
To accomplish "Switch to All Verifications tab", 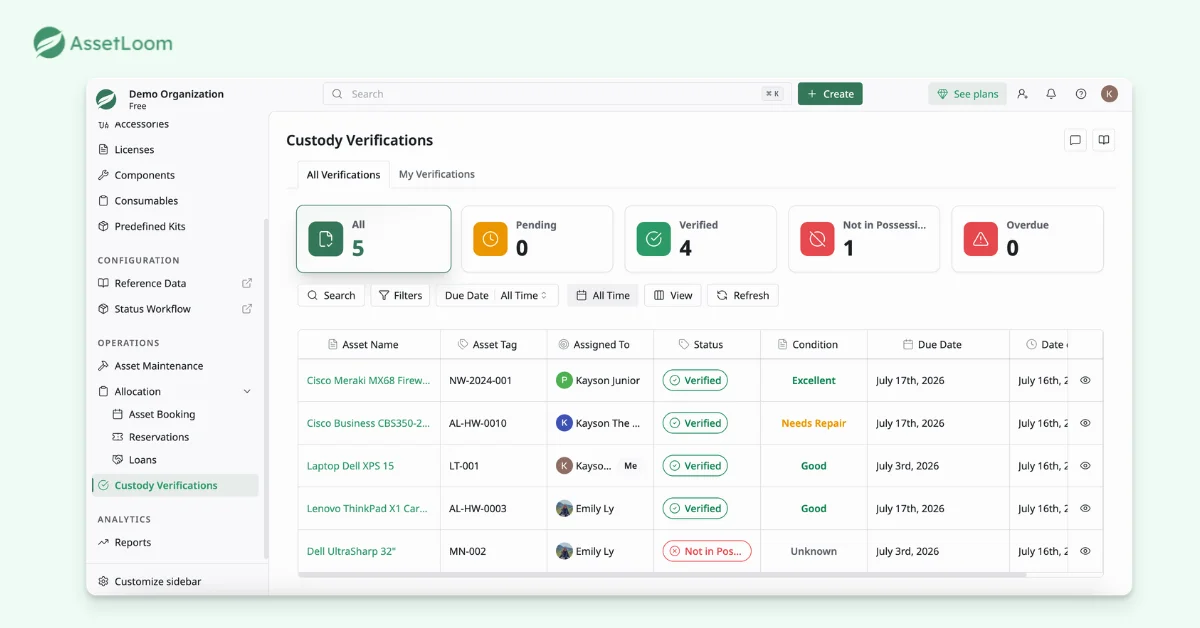I will pos(344,174).
